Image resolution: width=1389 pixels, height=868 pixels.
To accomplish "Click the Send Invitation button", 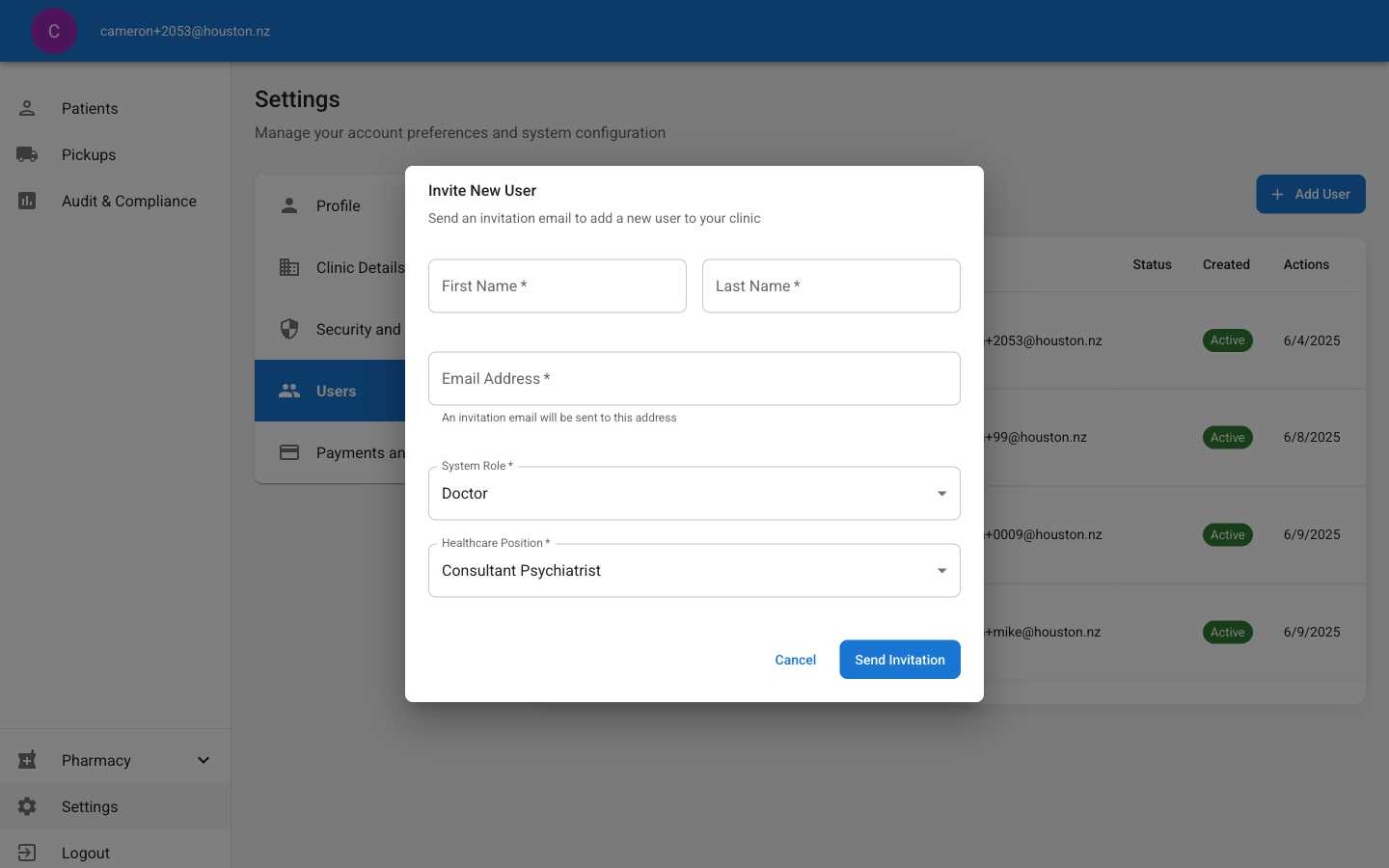I will pos(900,660).
